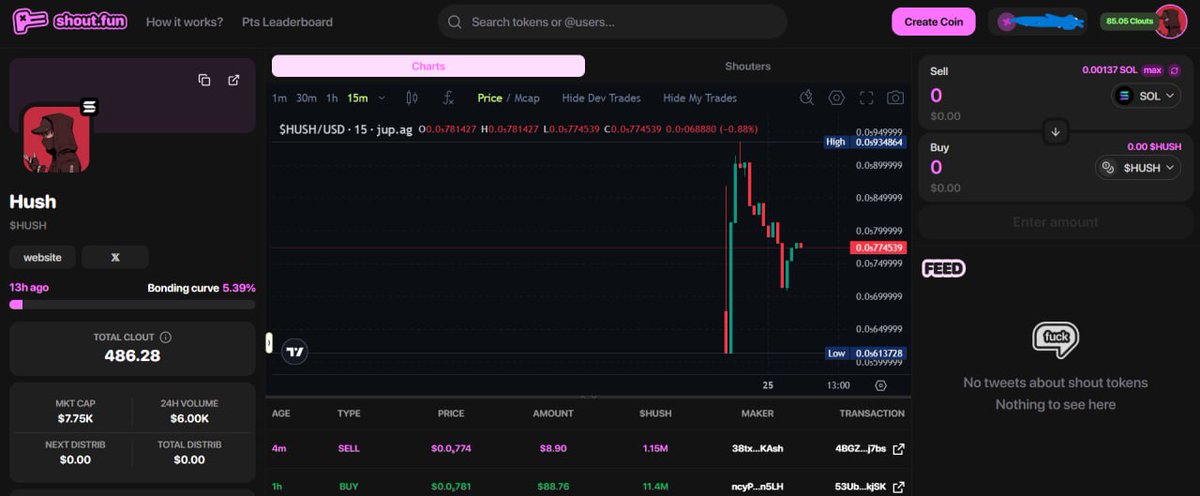This screenshot has height=496, width=1200.
Task: Click the 486.28 total clout value
Action: (132, 355)
